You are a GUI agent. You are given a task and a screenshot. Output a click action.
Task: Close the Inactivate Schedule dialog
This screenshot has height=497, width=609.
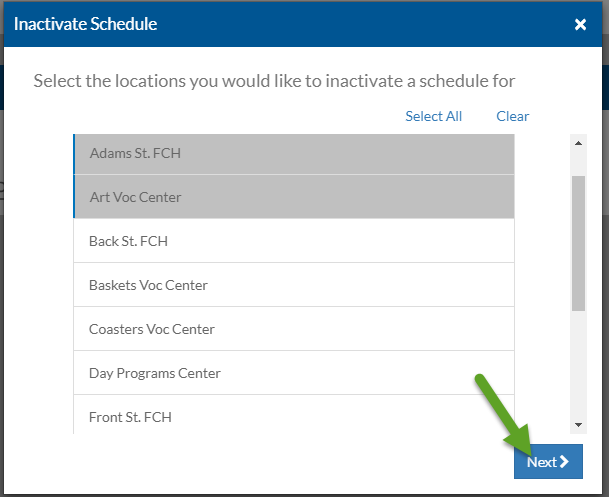[580, 24]
